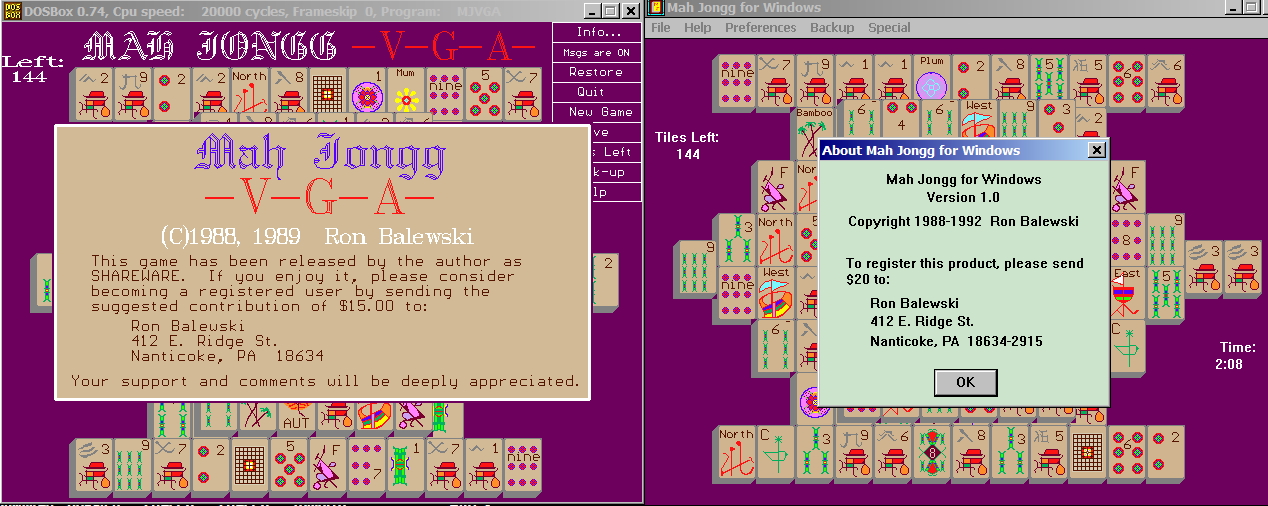Image resolution: width=1268 pixels, height=506 pixels.
Task: Click the Quit button in Mah Jongg VGA
Action: (598, 92)
